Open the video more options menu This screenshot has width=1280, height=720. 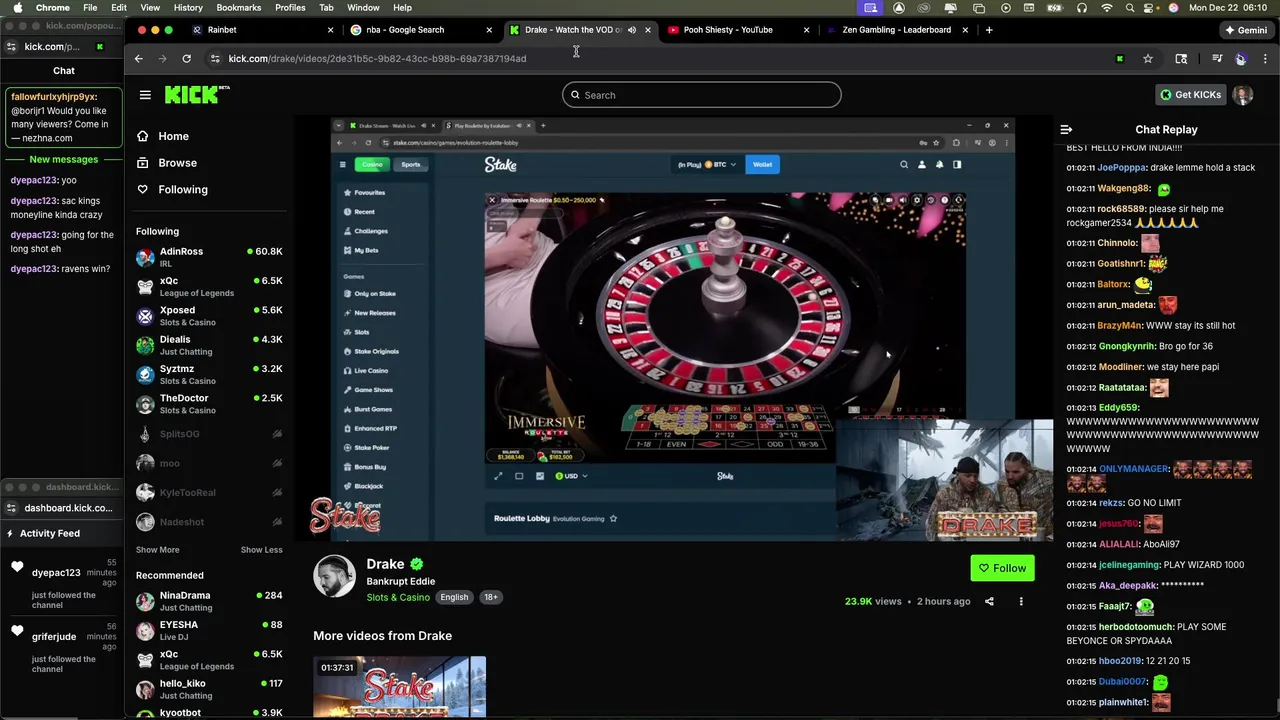click(x=1021, y=601)
